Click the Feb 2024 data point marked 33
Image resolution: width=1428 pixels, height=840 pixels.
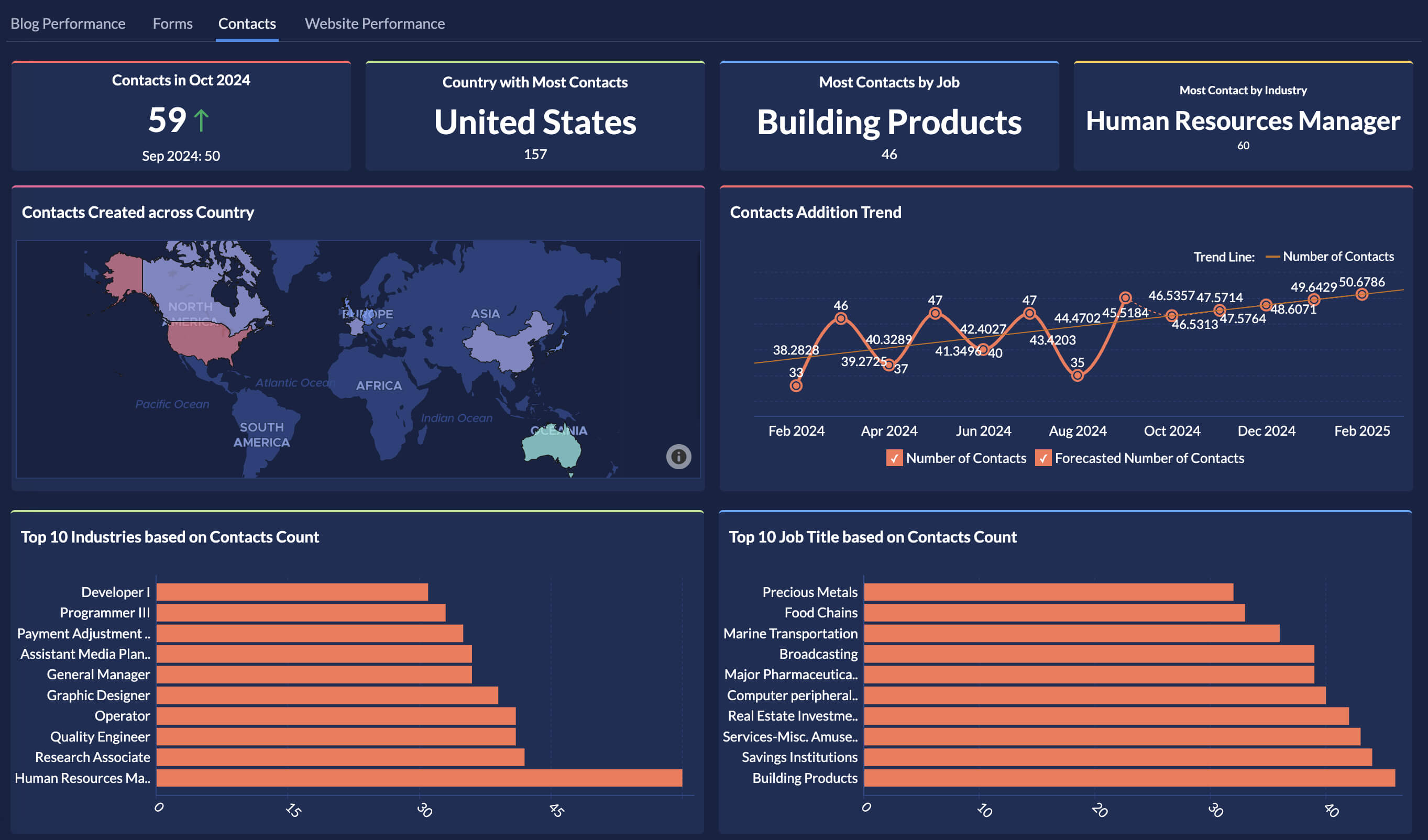(x=796, y=386)
